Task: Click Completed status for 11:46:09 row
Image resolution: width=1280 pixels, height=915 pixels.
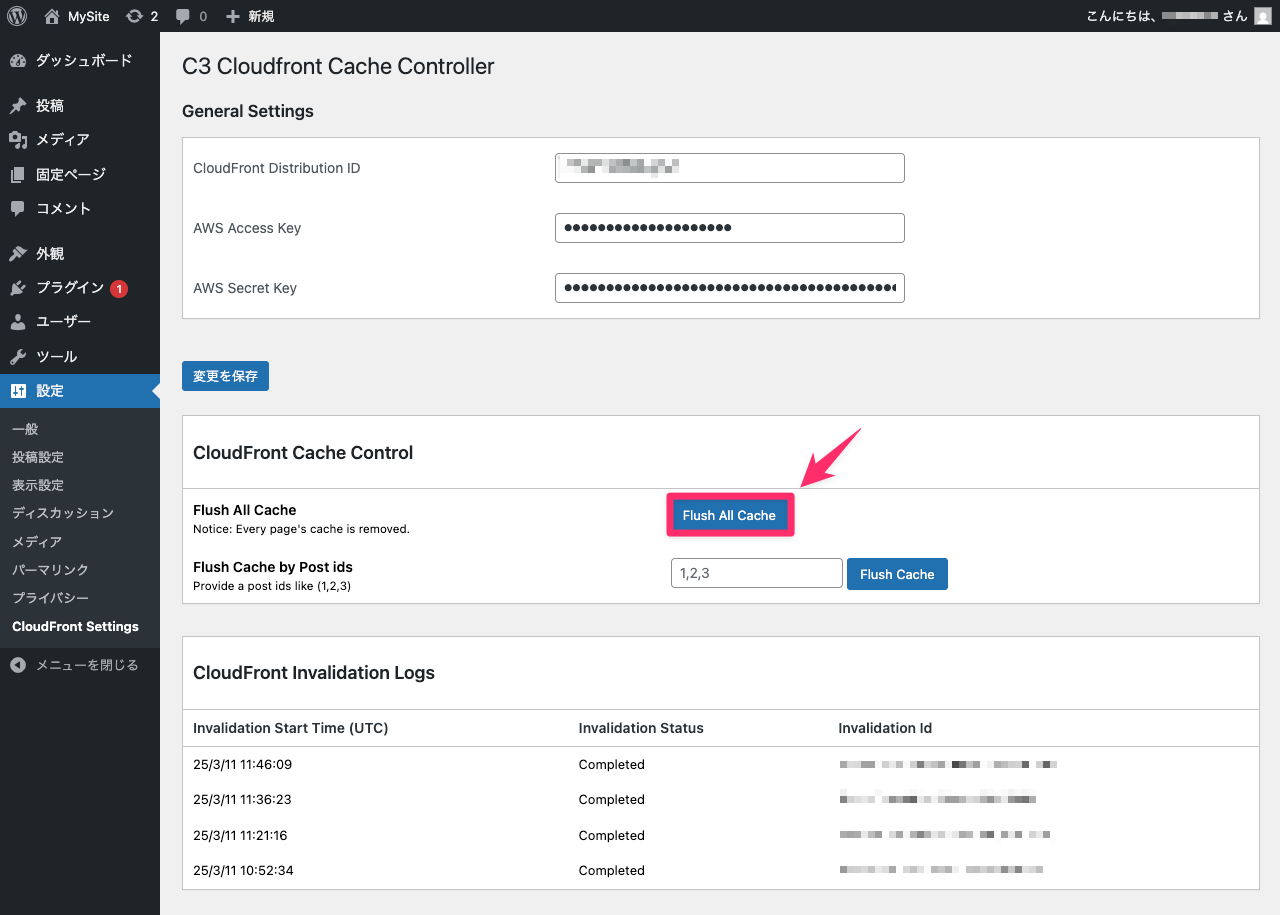Action: tap(612, 765)
